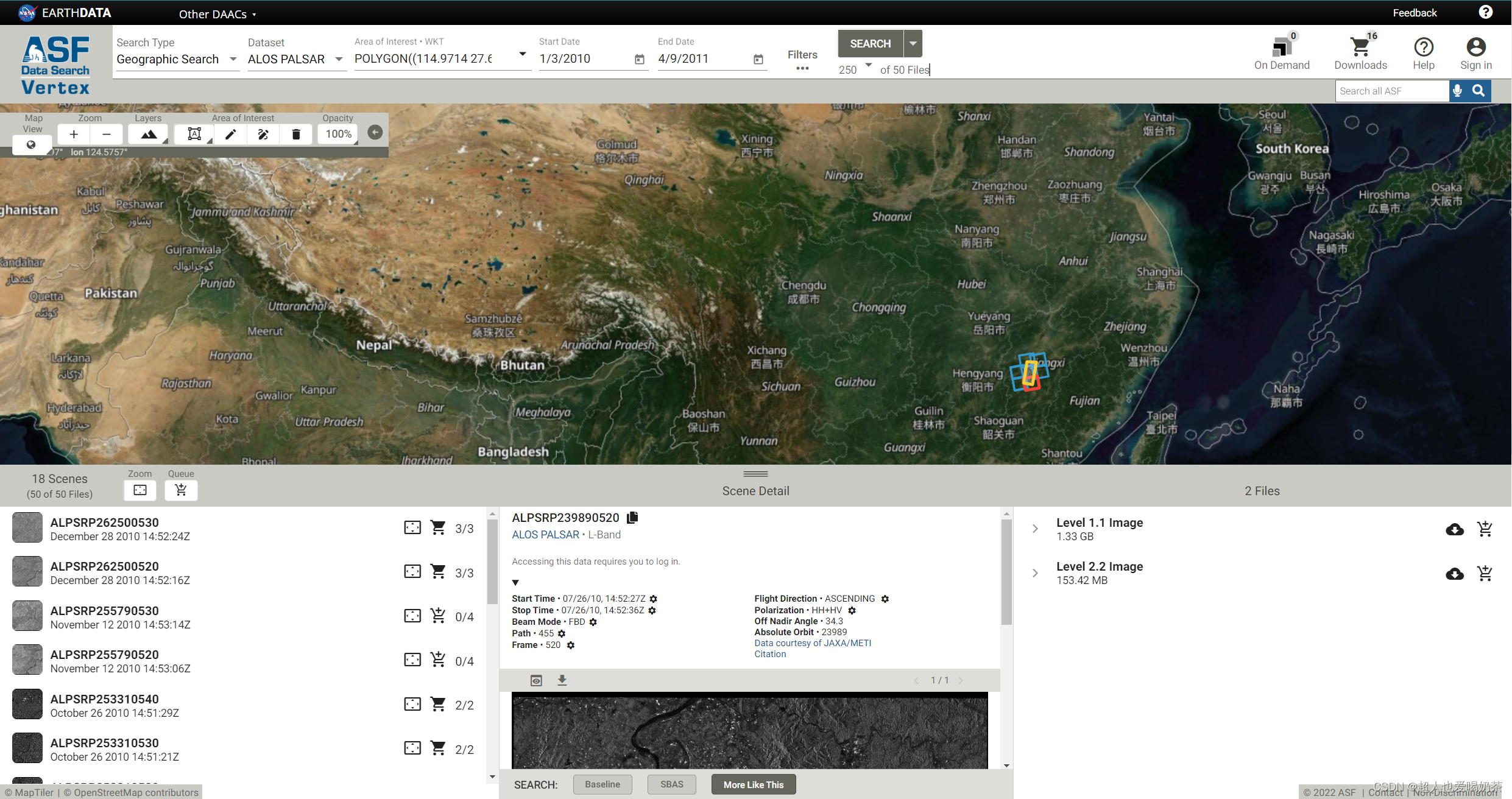Open the Downloads cart
1512x799 pixels.
click(x=1360, y=48)
